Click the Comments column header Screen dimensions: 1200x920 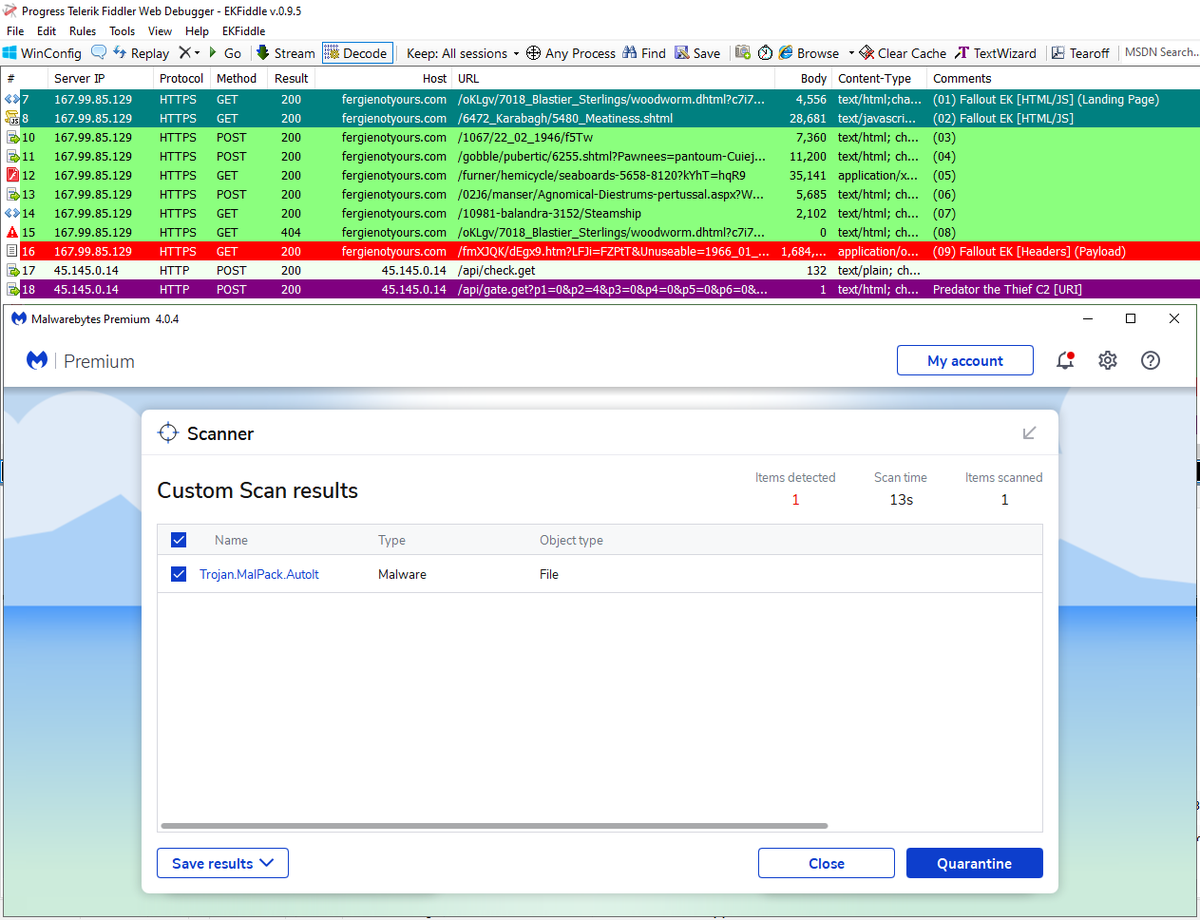(x=1063, y=78)
